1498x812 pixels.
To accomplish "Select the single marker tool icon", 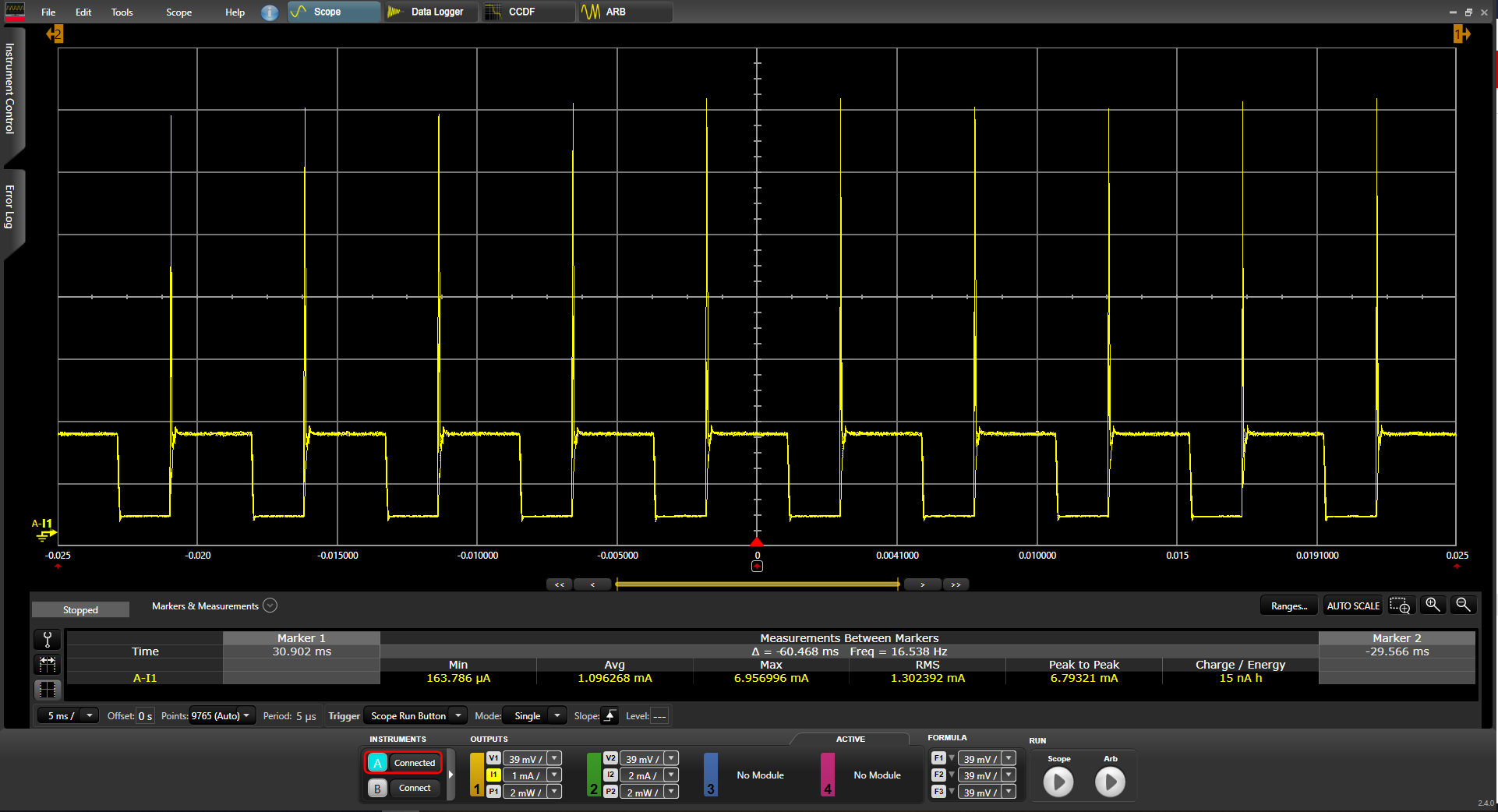I will click(48, 640).
